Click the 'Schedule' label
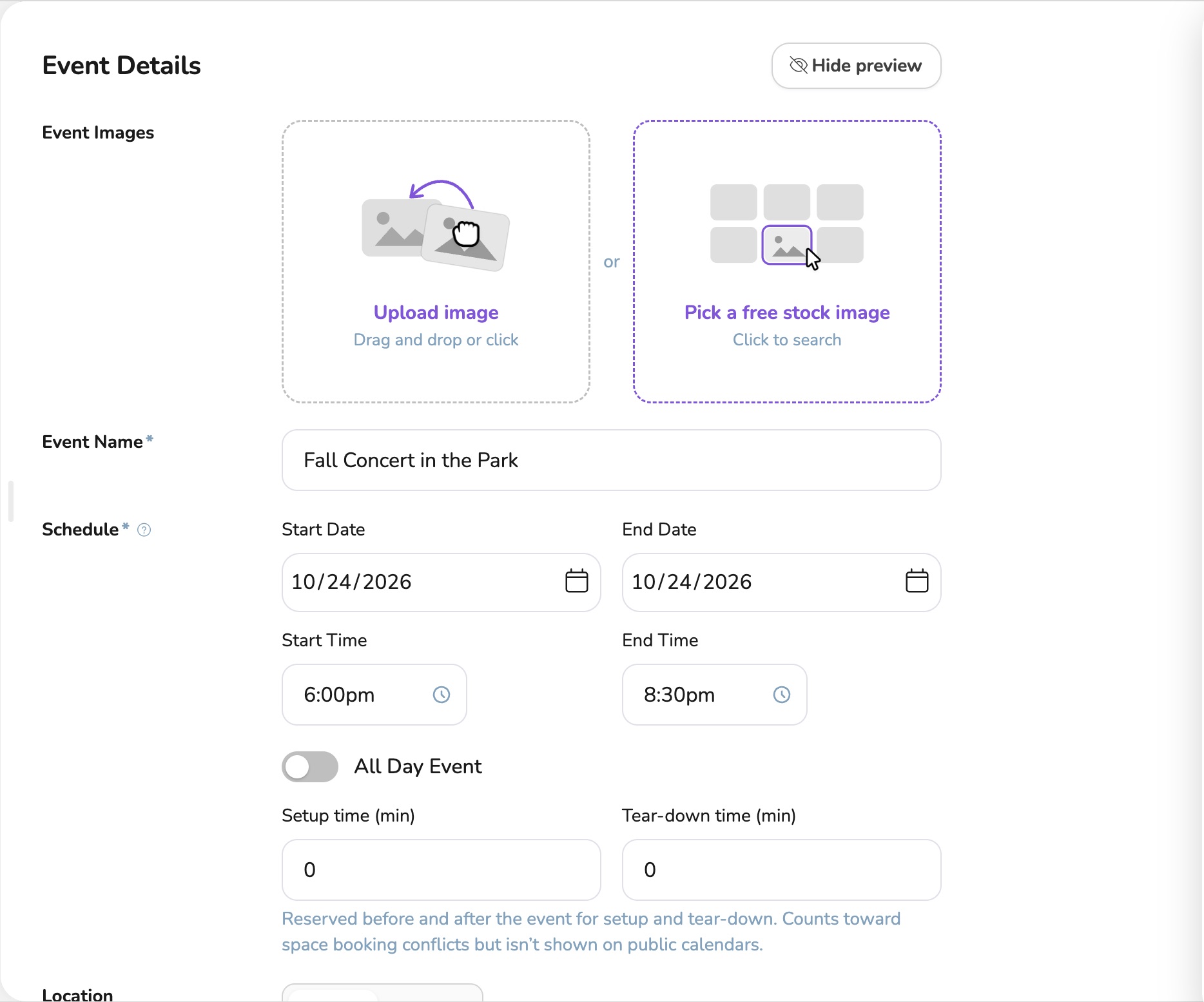Viewport: 1204px width, 1002px height. [80, 530]
